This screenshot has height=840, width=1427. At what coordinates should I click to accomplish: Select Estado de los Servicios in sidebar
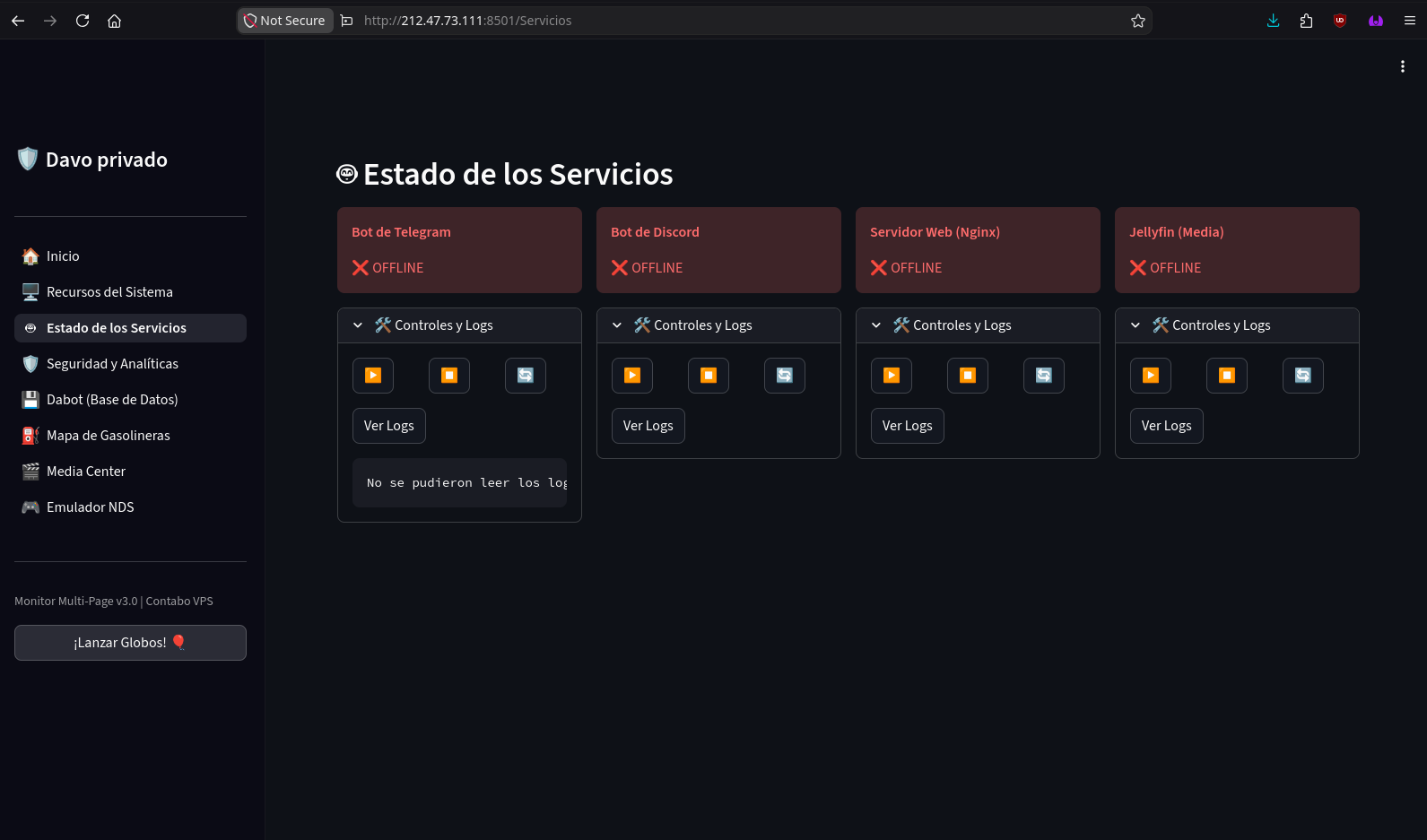(x=130, y=328)
